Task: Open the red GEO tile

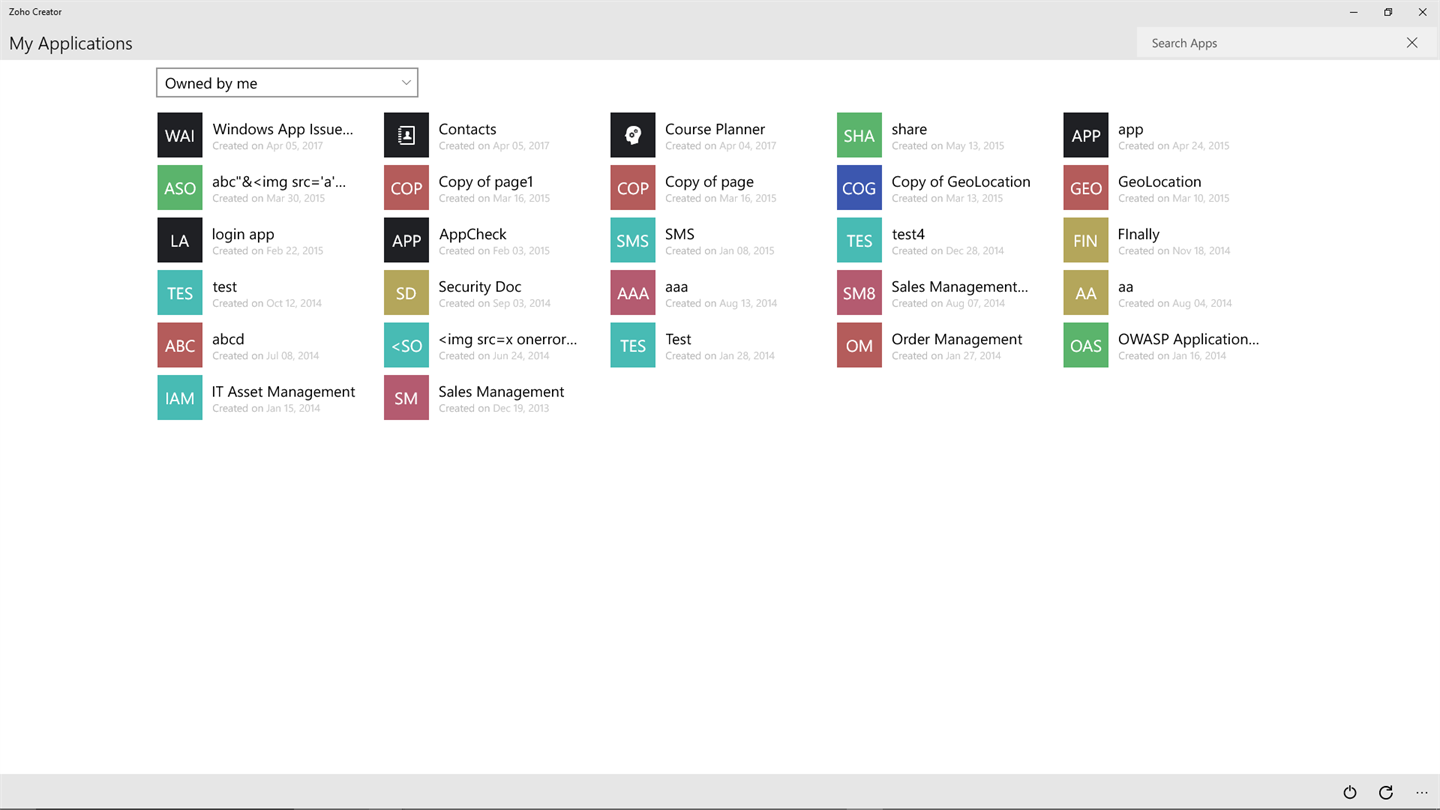Action: click(1086, 188)
